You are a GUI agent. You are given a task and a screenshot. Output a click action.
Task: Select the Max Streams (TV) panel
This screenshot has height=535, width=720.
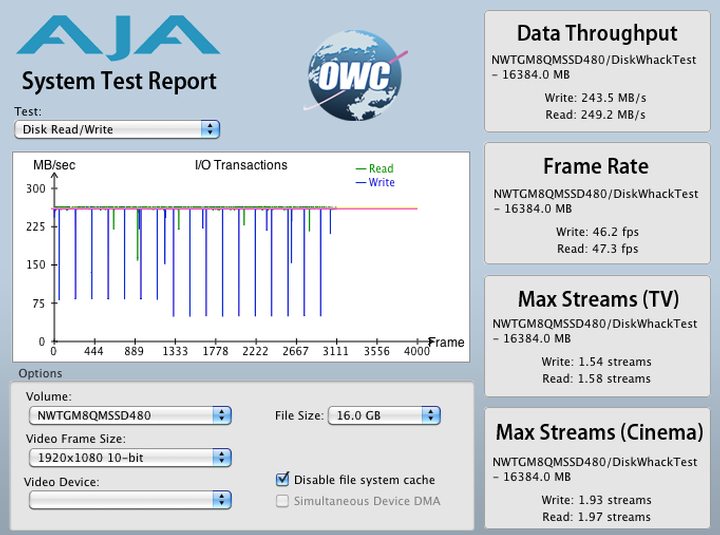tap(597, 336)
